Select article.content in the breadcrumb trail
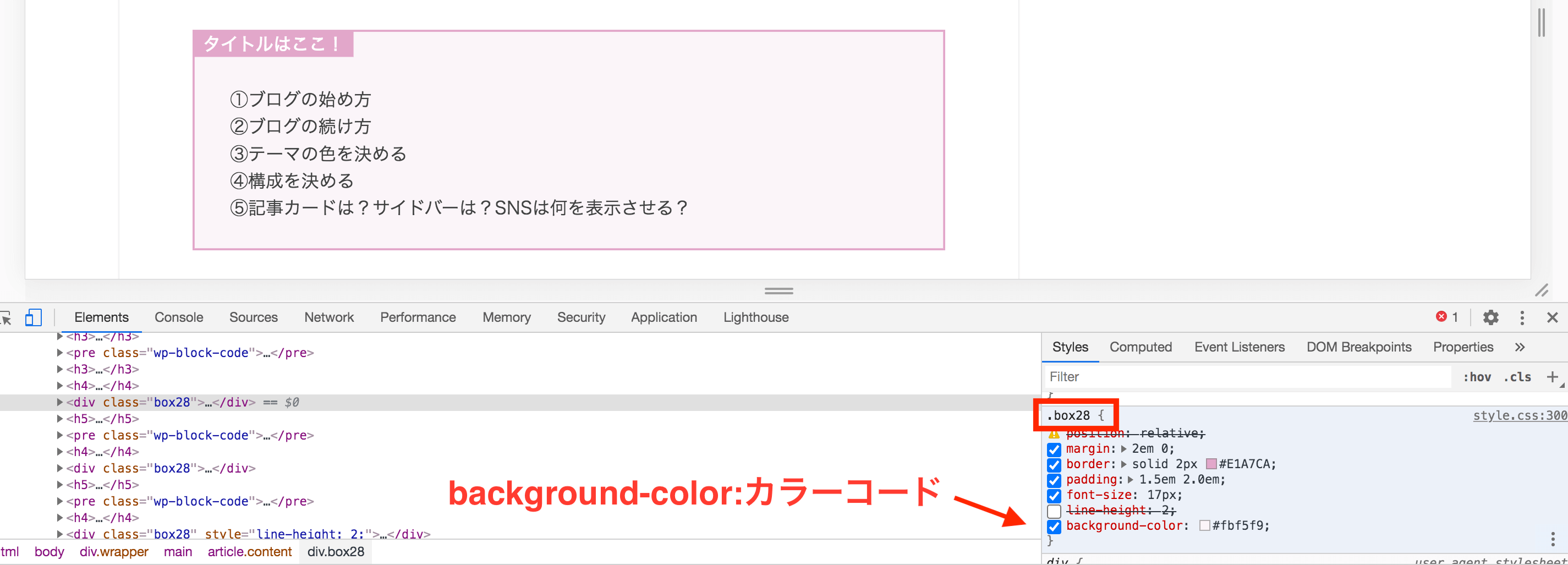 pyautogui.click(x=250, y=552)
